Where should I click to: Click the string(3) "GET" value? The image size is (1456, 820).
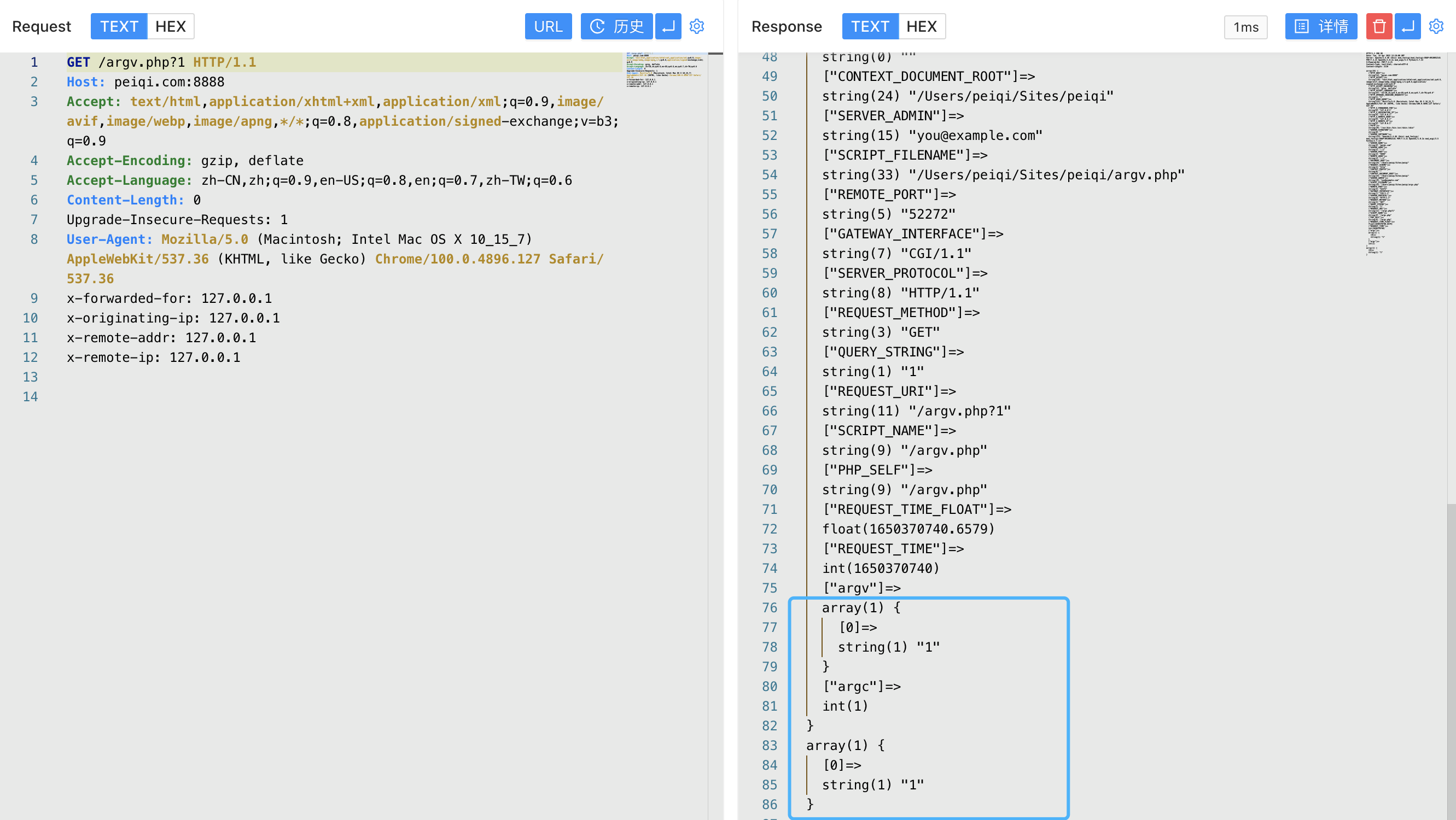(881, 332)
